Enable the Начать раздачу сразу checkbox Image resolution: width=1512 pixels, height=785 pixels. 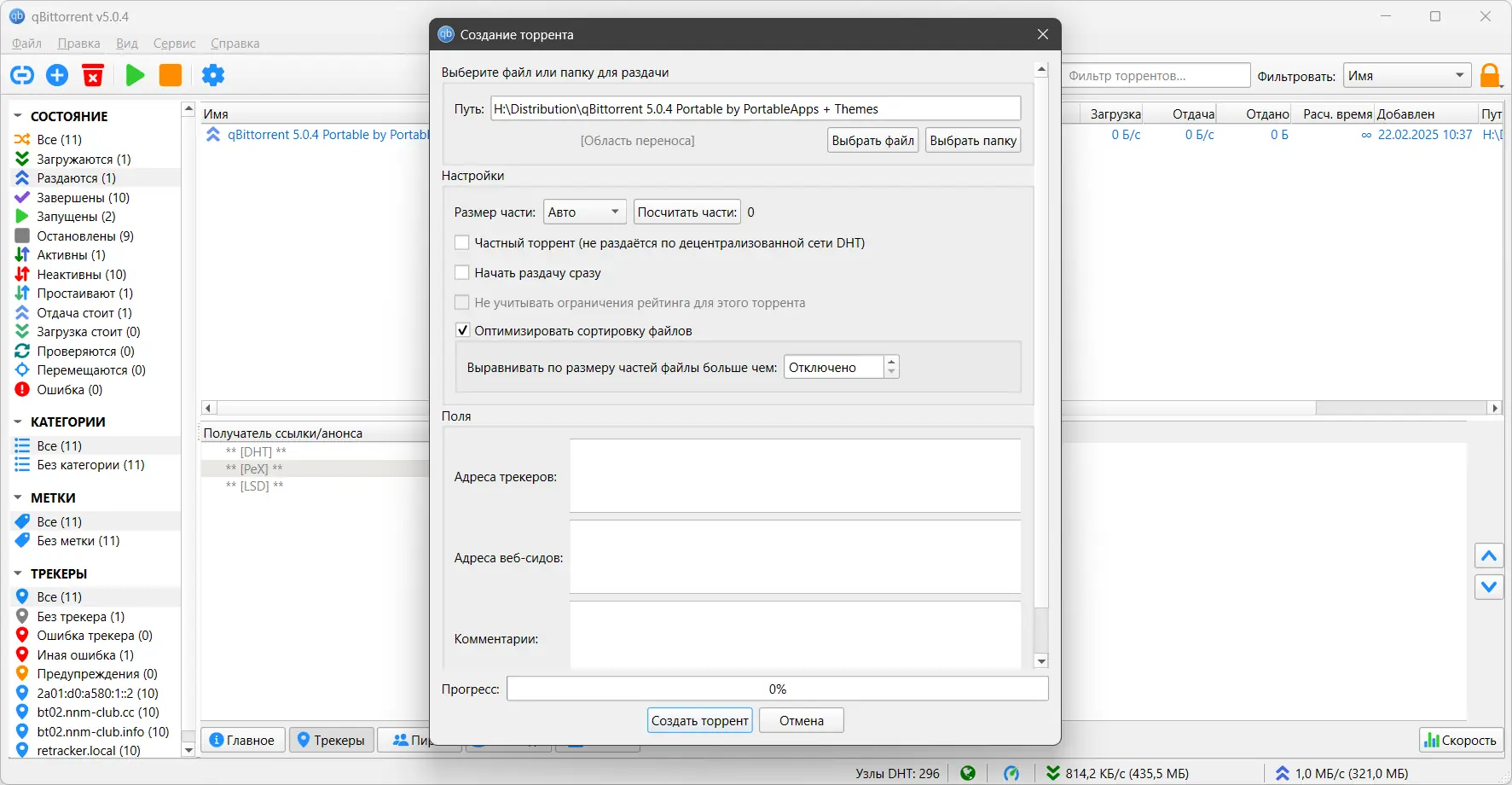pos(462,273)
